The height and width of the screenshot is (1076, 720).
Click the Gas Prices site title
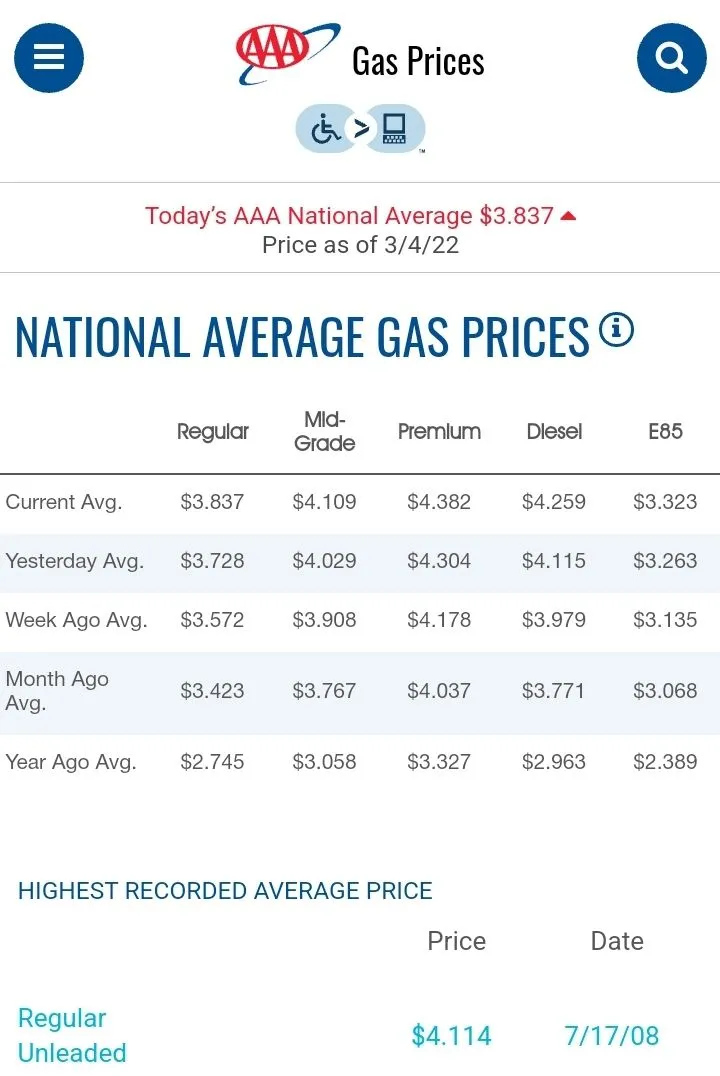(418, 61)
